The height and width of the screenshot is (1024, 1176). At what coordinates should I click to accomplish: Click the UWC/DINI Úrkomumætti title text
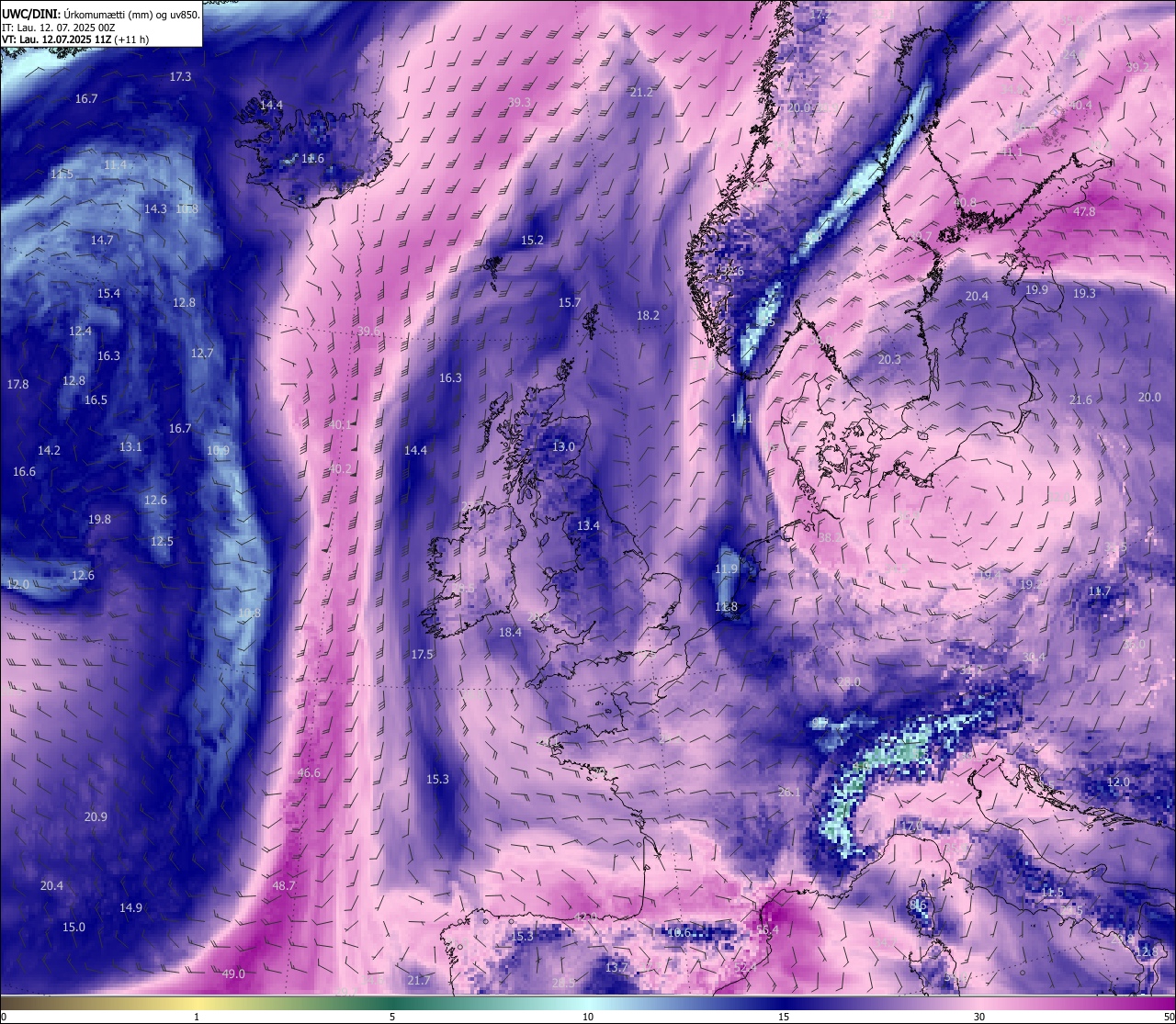coord(101,14)
